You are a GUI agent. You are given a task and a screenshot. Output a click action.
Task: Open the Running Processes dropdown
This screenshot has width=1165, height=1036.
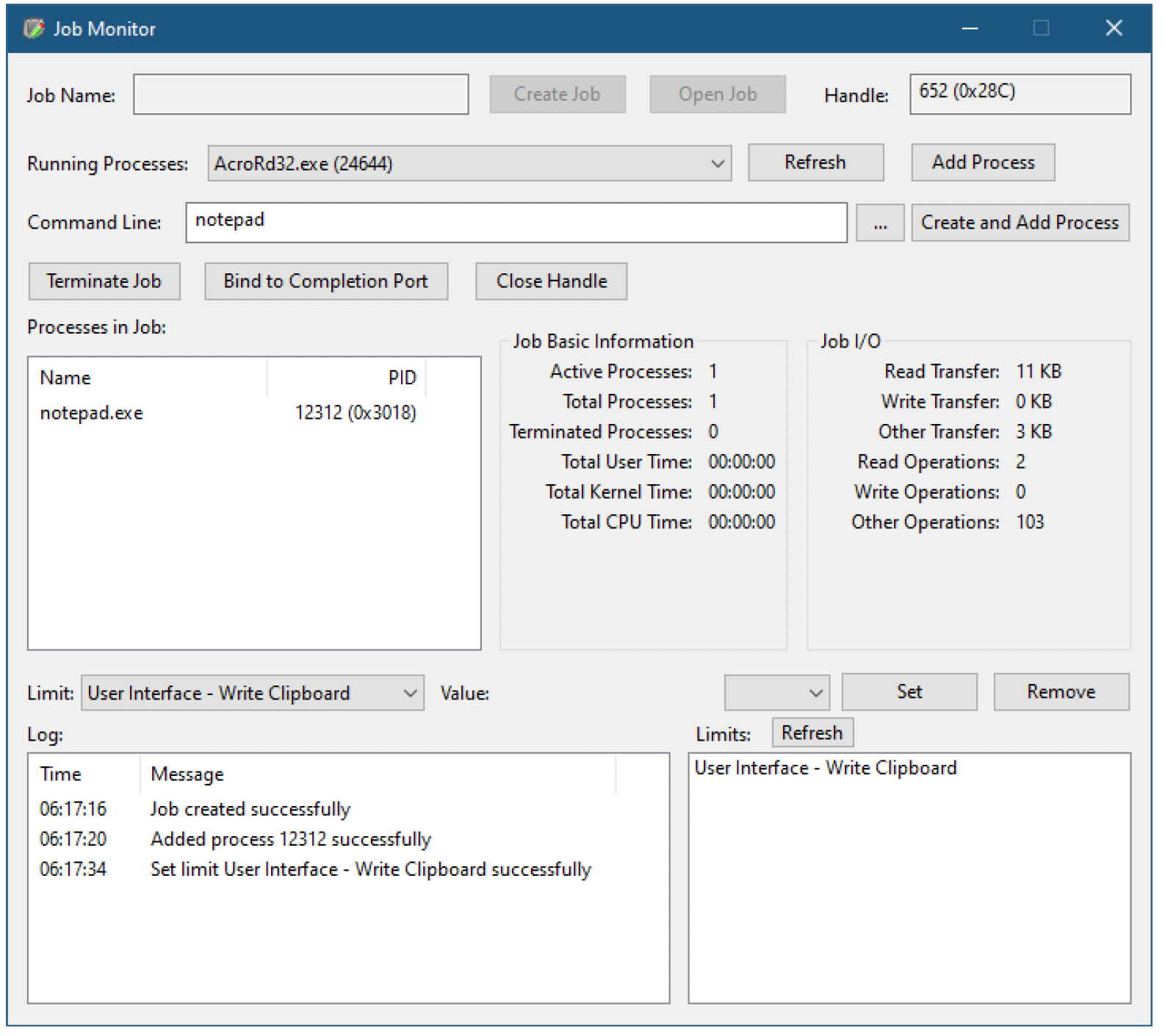pos(469,163)
